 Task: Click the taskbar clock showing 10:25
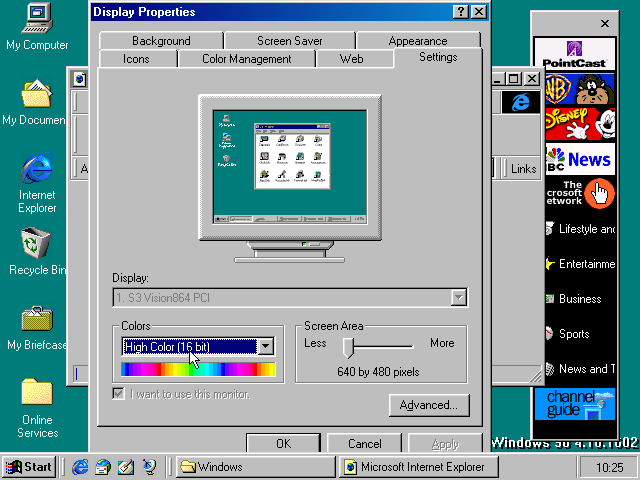(609, 467)
